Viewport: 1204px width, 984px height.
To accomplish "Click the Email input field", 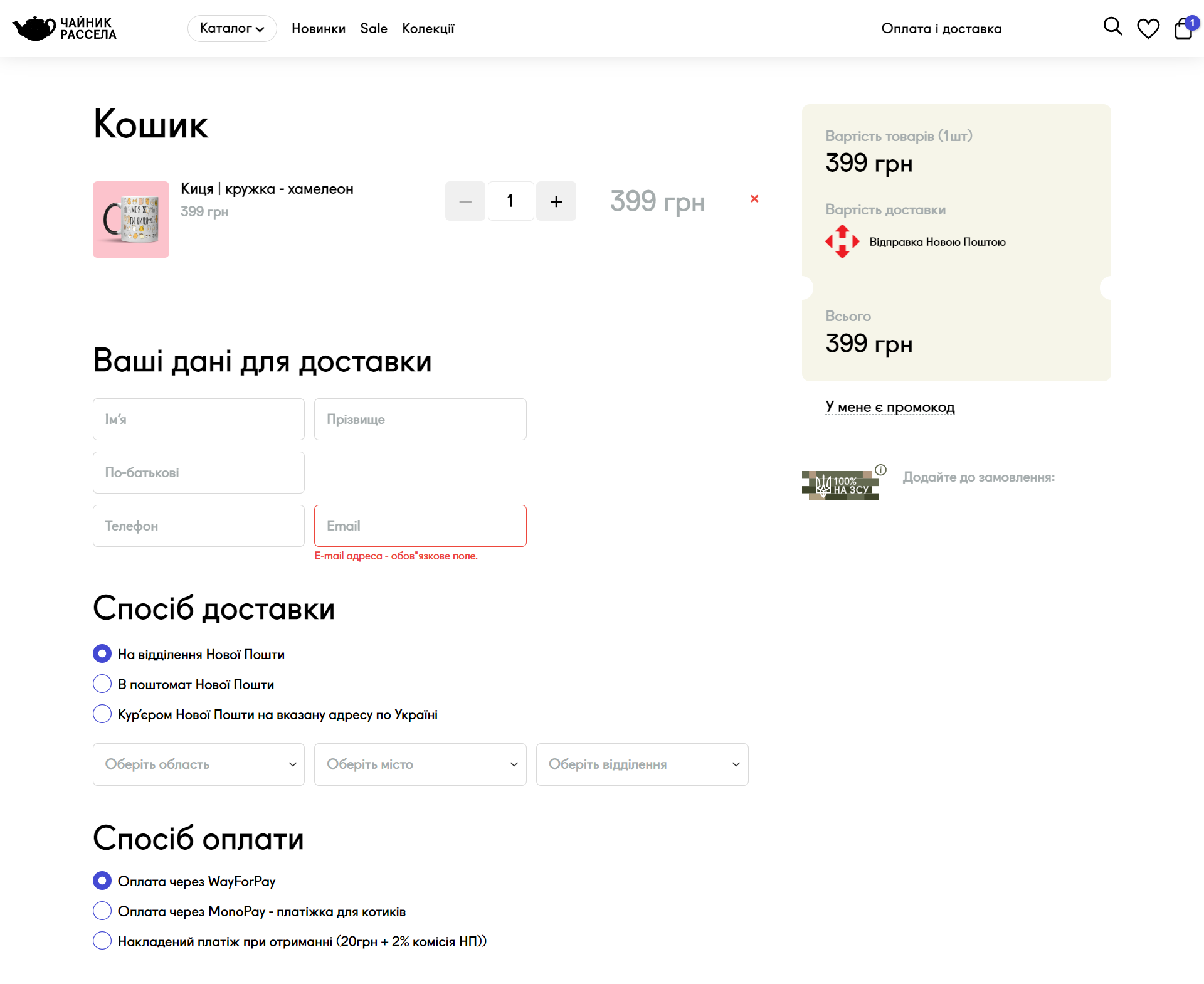I will click(x=420, y=526).
